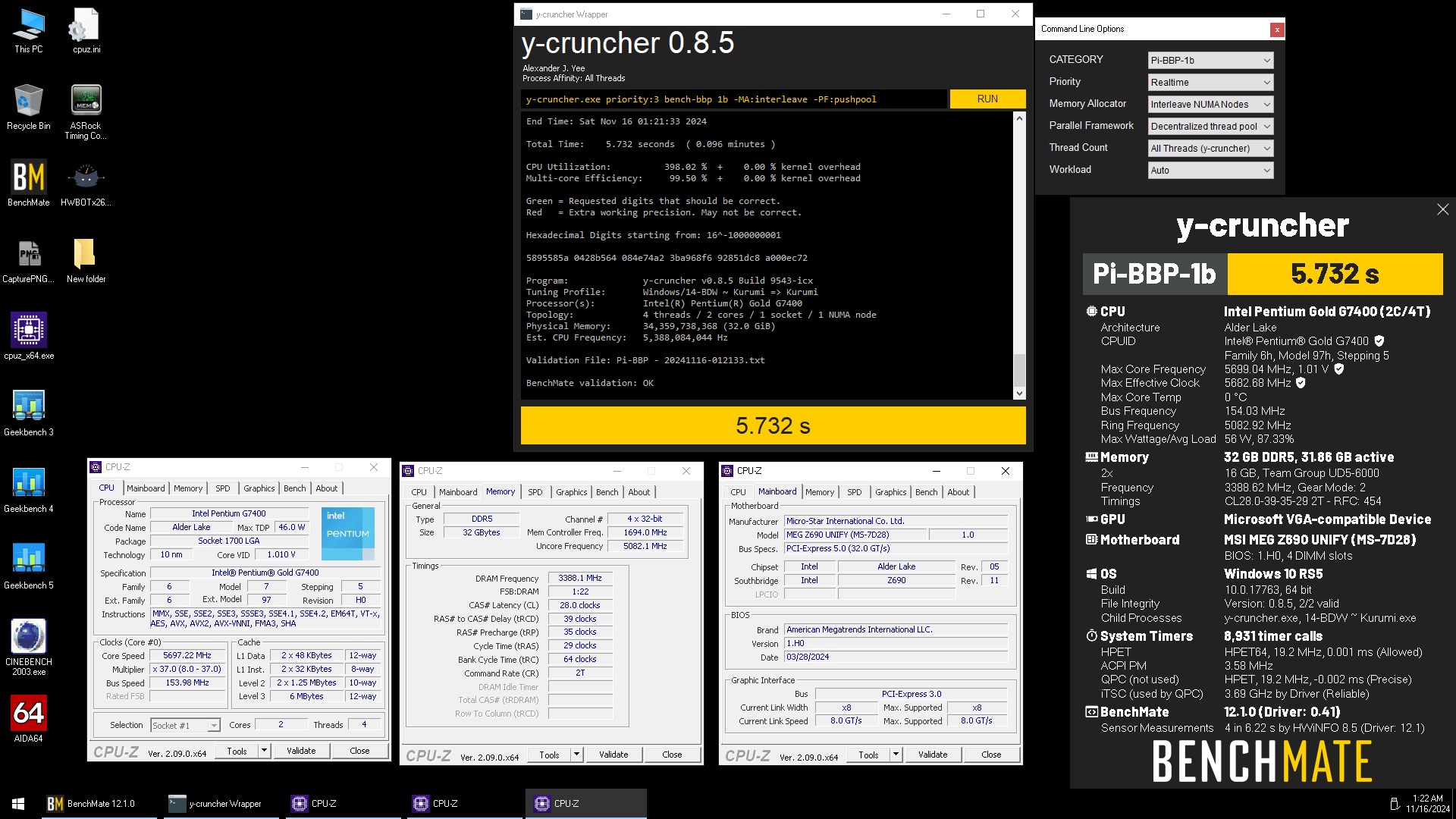Switch to About tab in Mainboard CPU-Z window
This screenshot has height=819, width=1456.
pos(959,492)
